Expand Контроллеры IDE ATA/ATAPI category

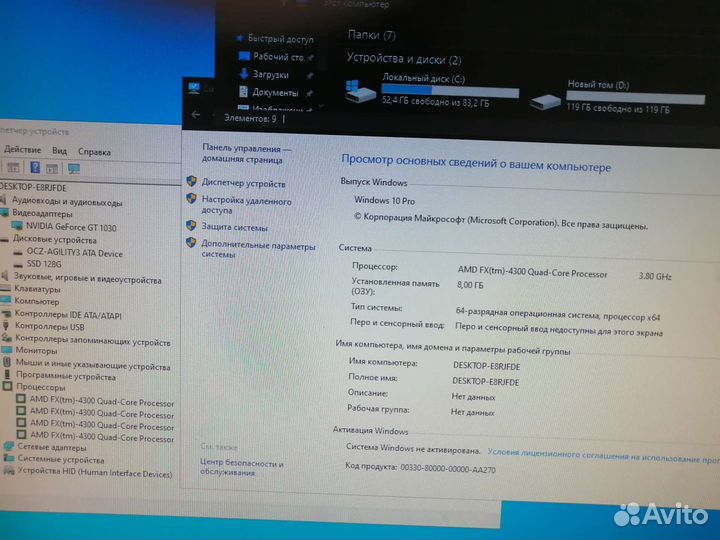[x=68, y=315]
